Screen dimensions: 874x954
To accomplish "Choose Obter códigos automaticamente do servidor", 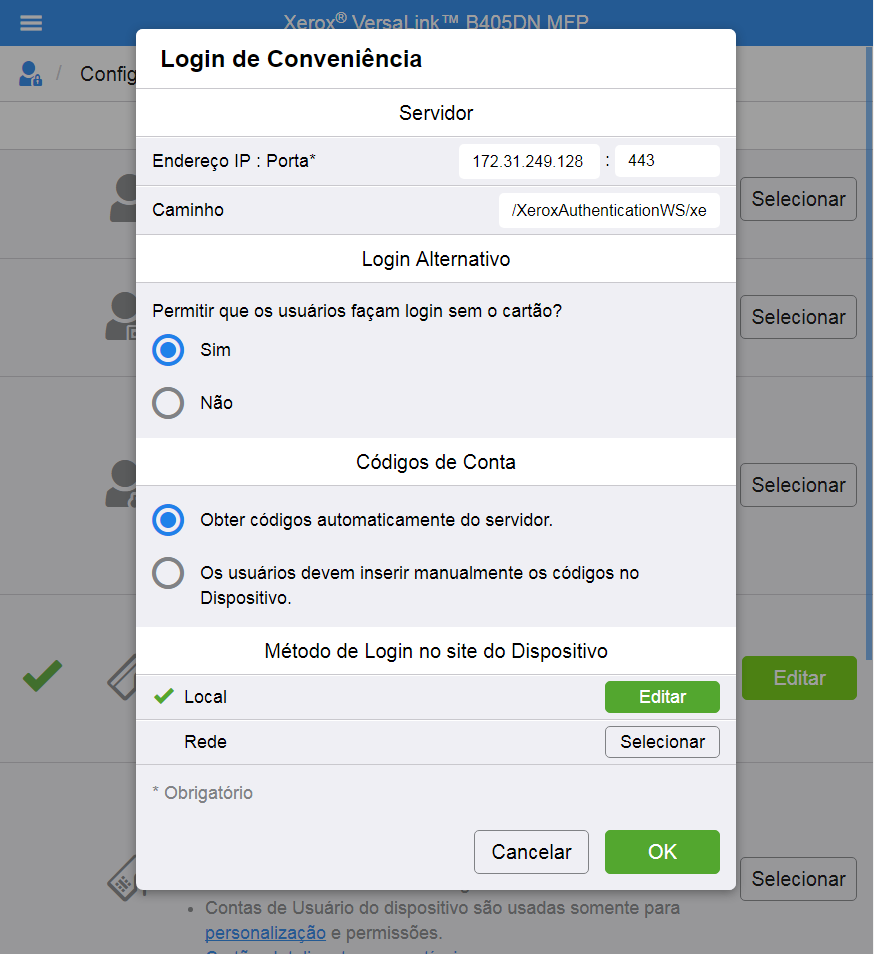I will point(168,520).
